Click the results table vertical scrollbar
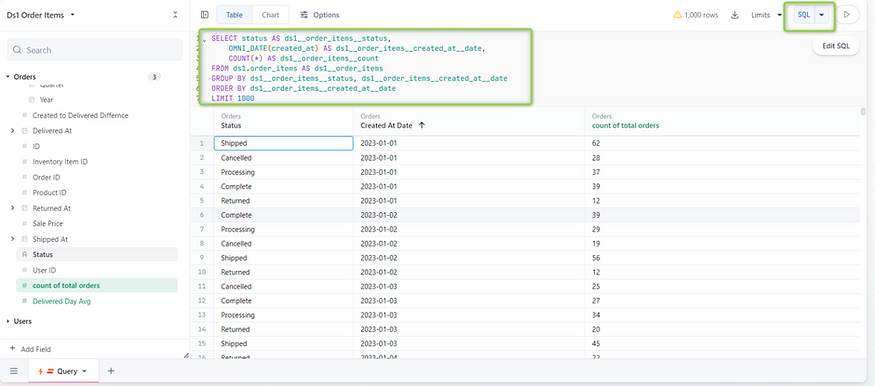This screenshot has width=875, height=386. tap(864, 112)
